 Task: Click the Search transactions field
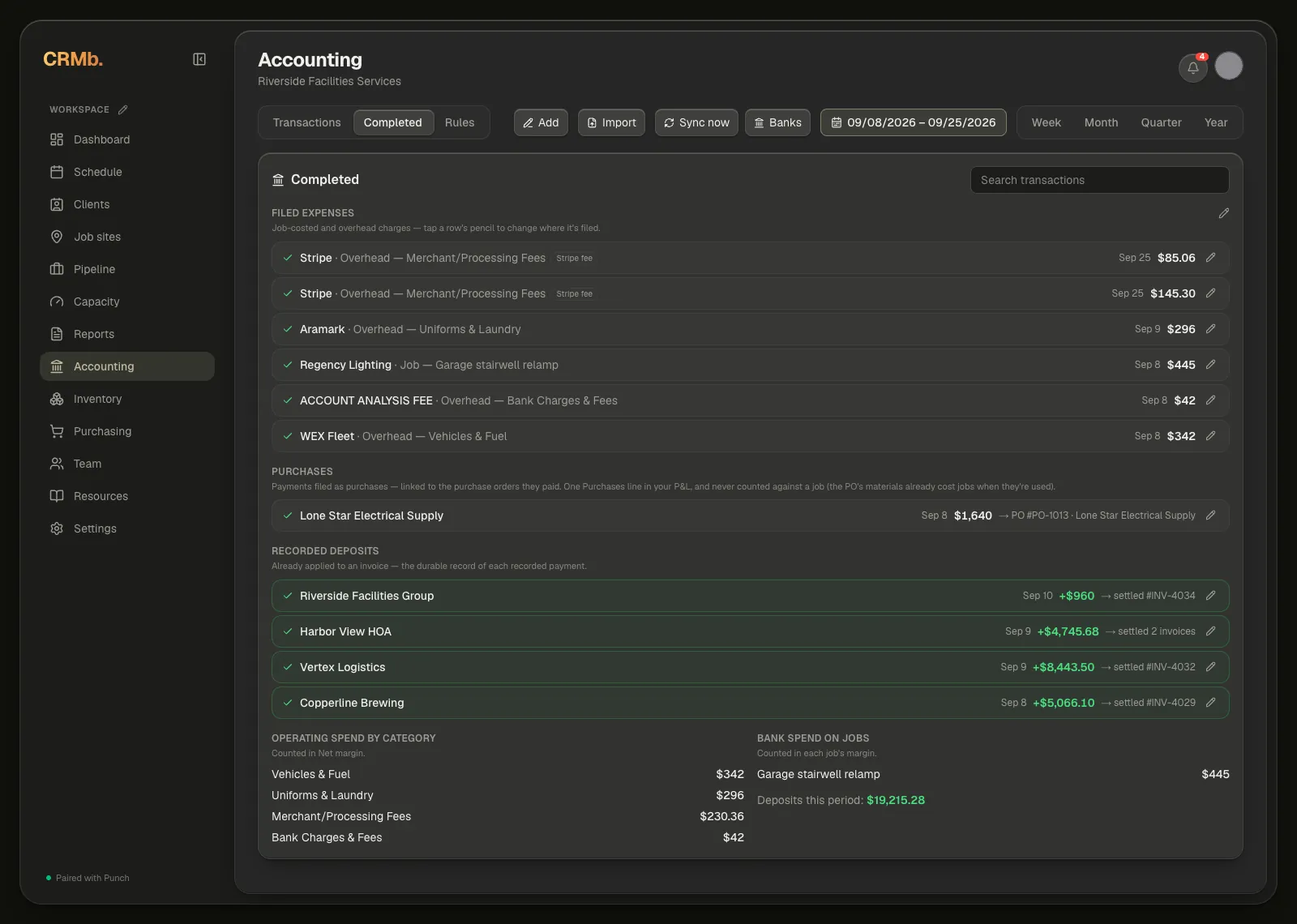point(1099,180)
